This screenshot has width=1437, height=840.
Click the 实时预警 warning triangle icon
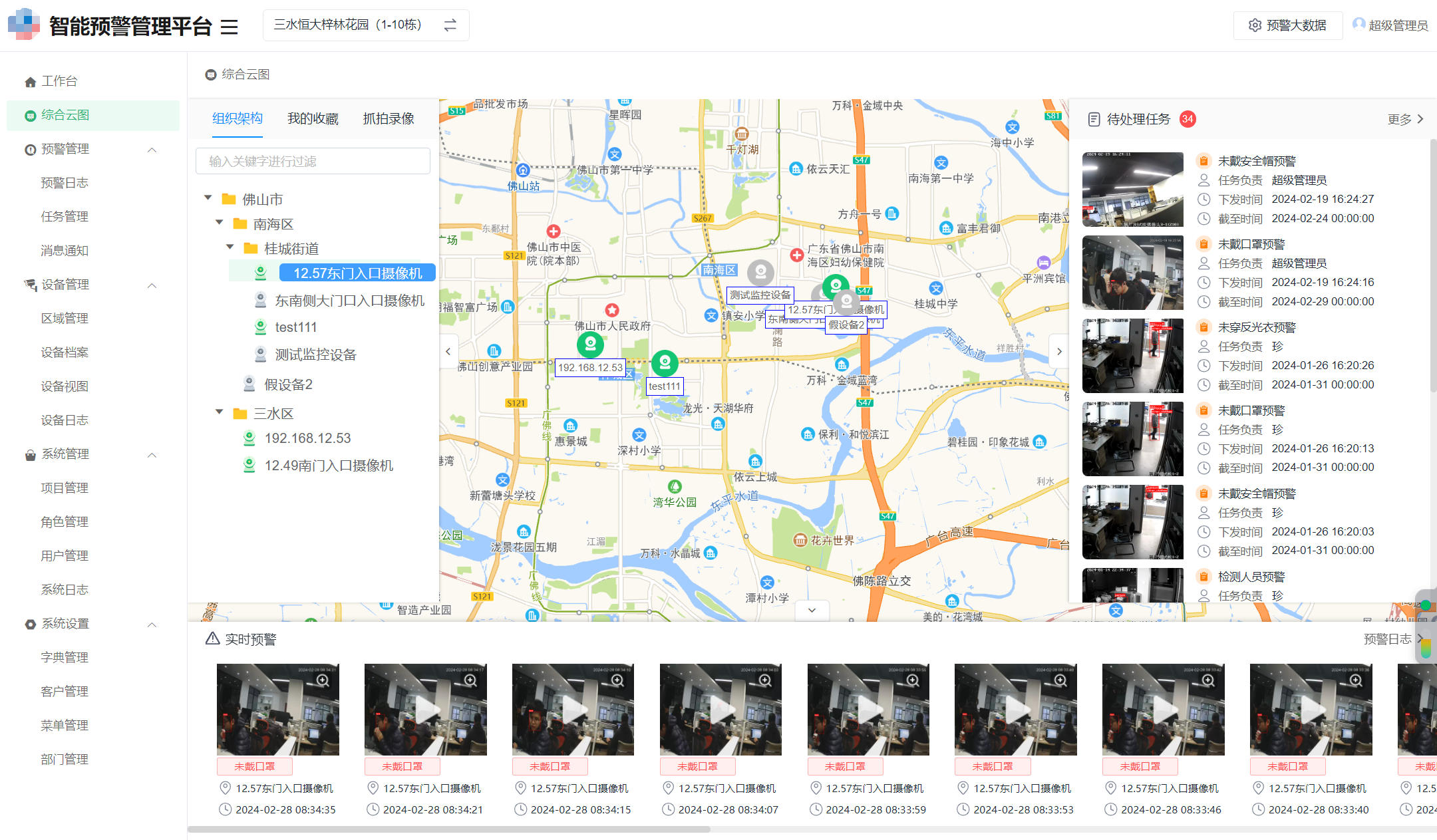212,638
